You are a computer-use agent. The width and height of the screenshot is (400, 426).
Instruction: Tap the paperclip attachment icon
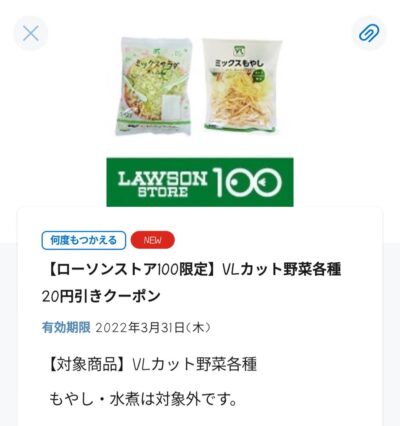(369, 33)
